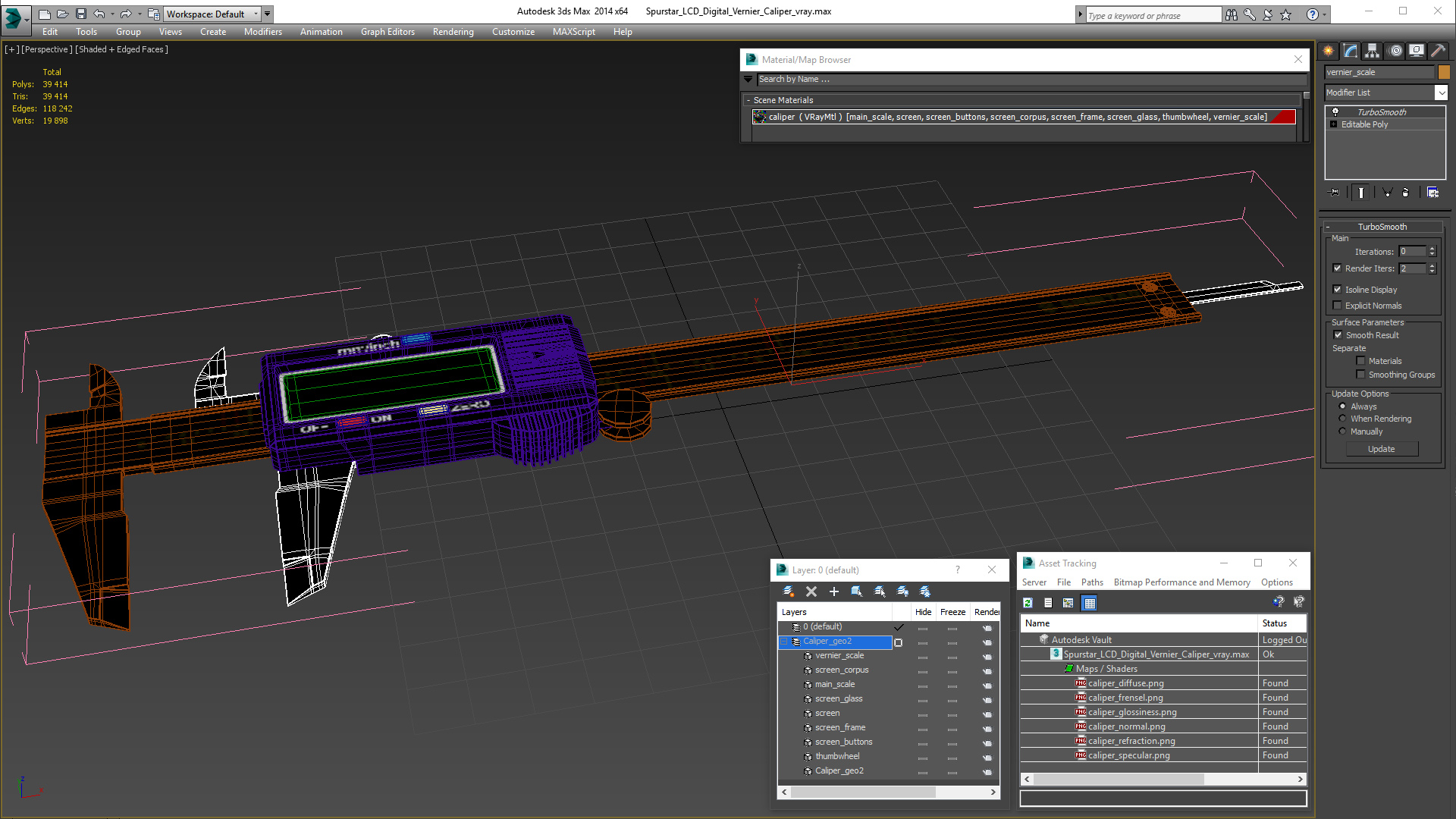Image resolution: width=1456 pixels, height=819 pixels.
Task: Enable Separate by Smoothing Groups checkbox
Action: (x=1360, y=375)
